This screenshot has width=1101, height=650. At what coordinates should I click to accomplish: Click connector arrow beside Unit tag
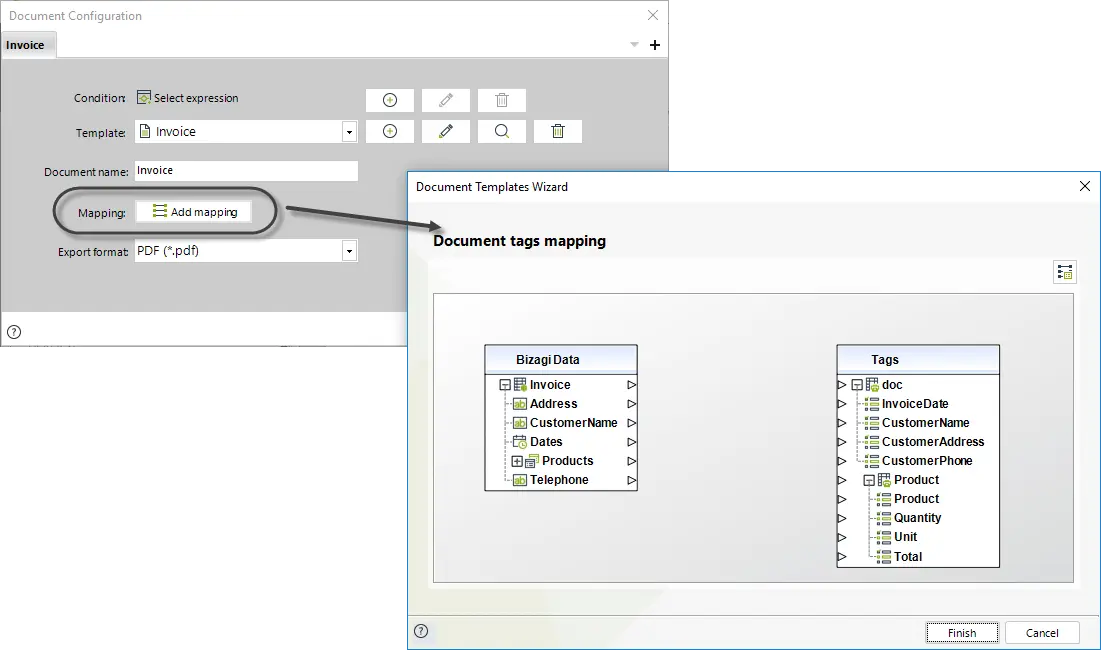842,537
